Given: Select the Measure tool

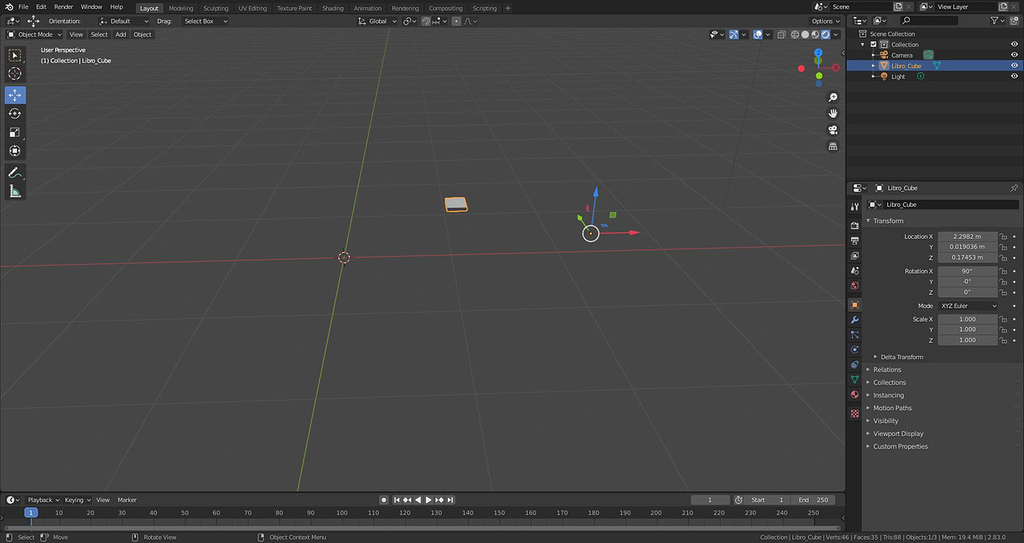Looking at the screenshot, I should [15, 191].
